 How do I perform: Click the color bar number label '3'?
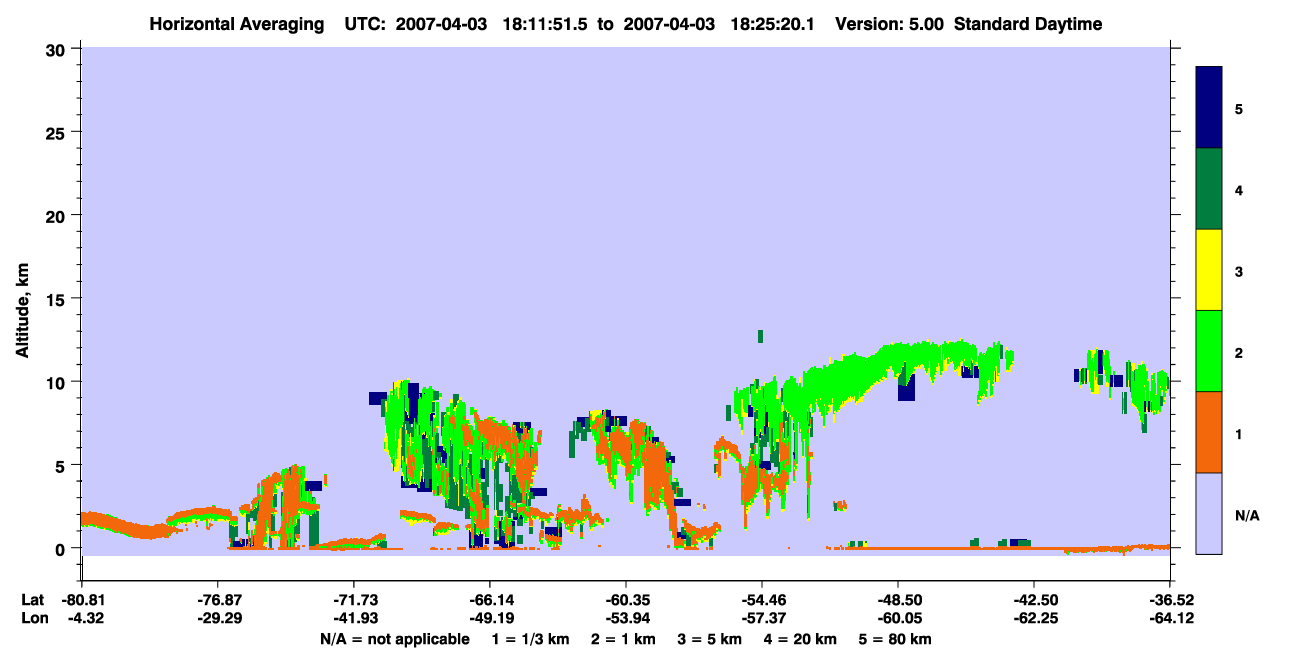[x=1239, y=271]
